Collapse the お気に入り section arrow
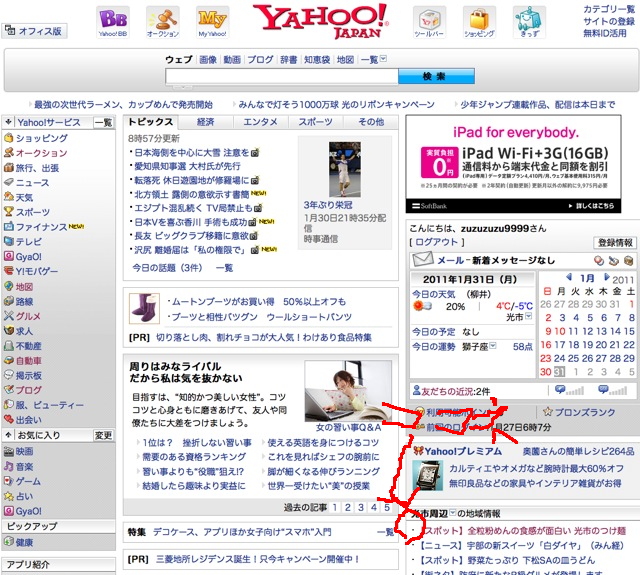The image size is (640, 575). click(x=9, y=435)
